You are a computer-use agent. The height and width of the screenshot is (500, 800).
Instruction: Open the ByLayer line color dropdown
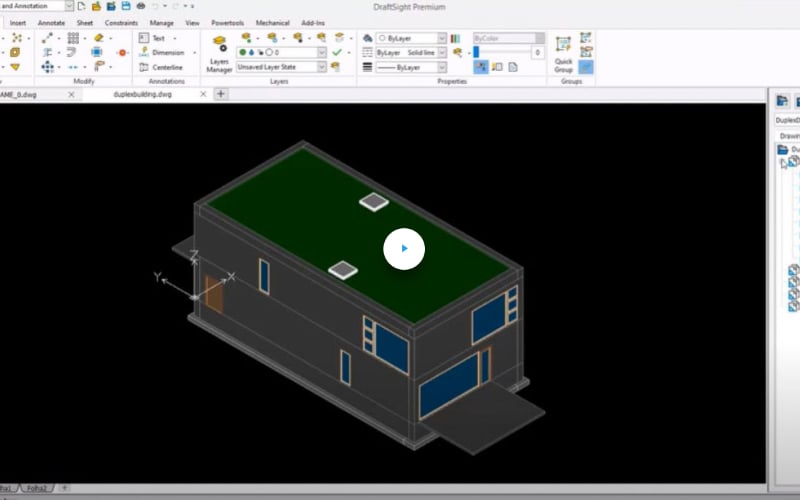pyautogui.click(x=442, y=38)
